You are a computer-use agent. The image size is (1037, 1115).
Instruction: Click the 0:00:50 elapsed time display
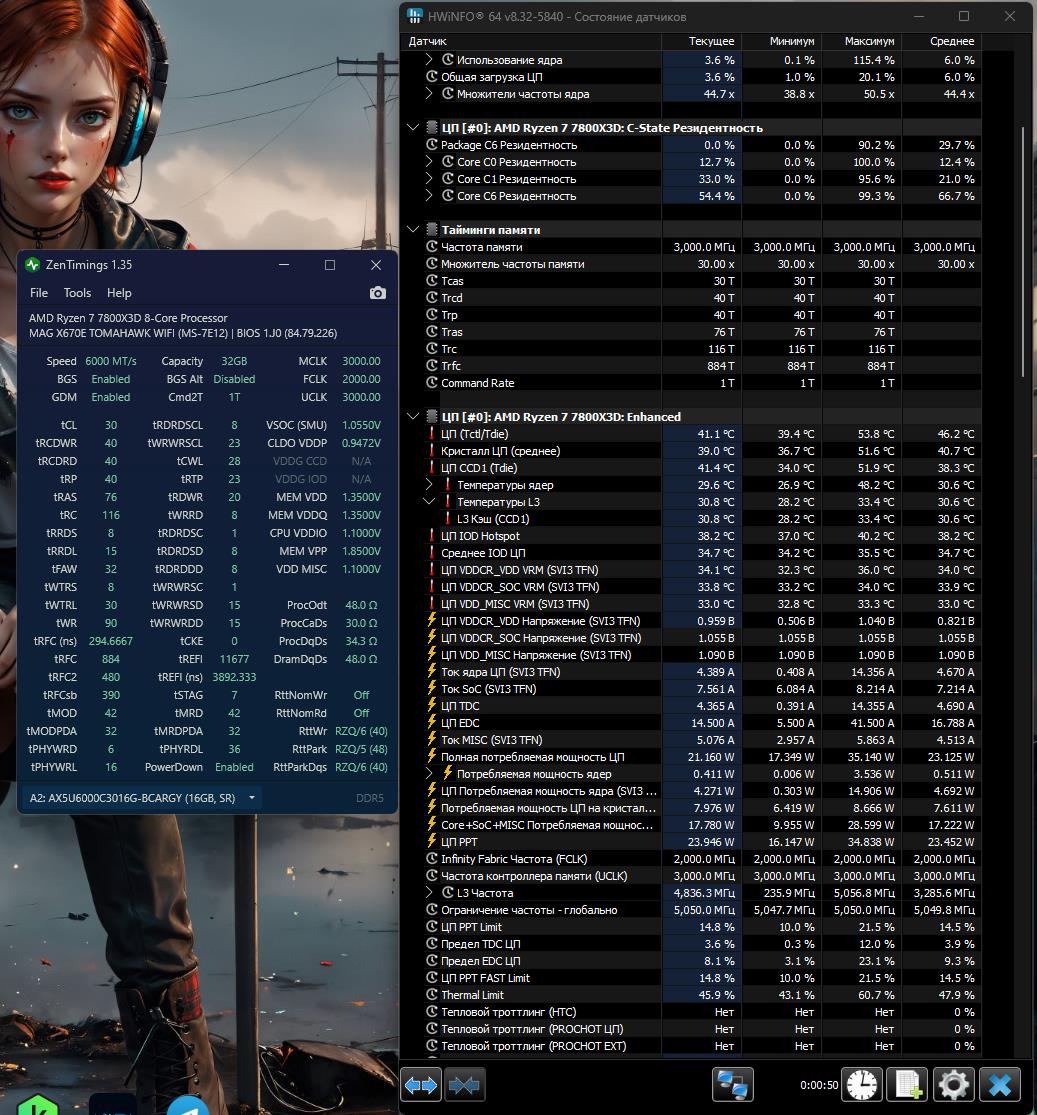[819, 1085]
